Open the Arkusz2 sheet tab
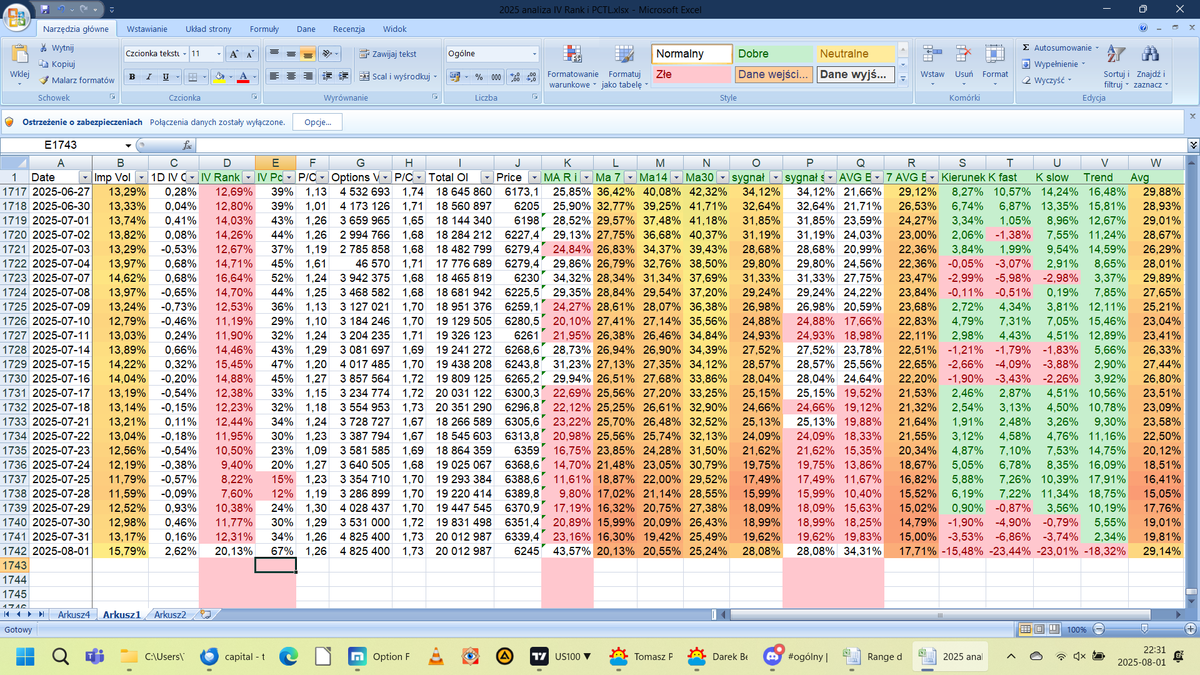 (x=168, y=616)
